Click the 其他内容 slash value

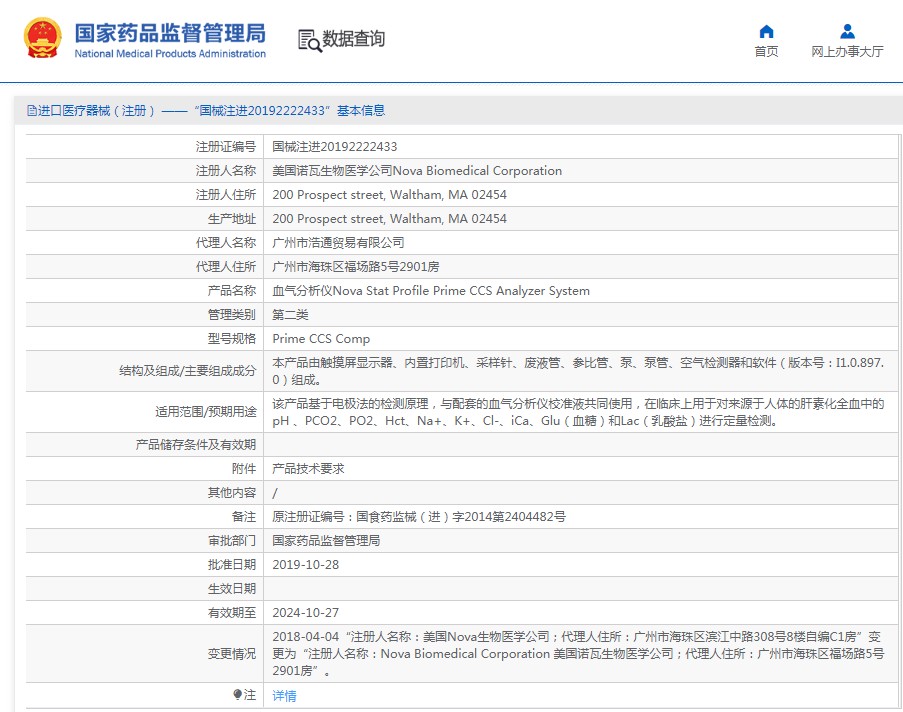point(275,493)
